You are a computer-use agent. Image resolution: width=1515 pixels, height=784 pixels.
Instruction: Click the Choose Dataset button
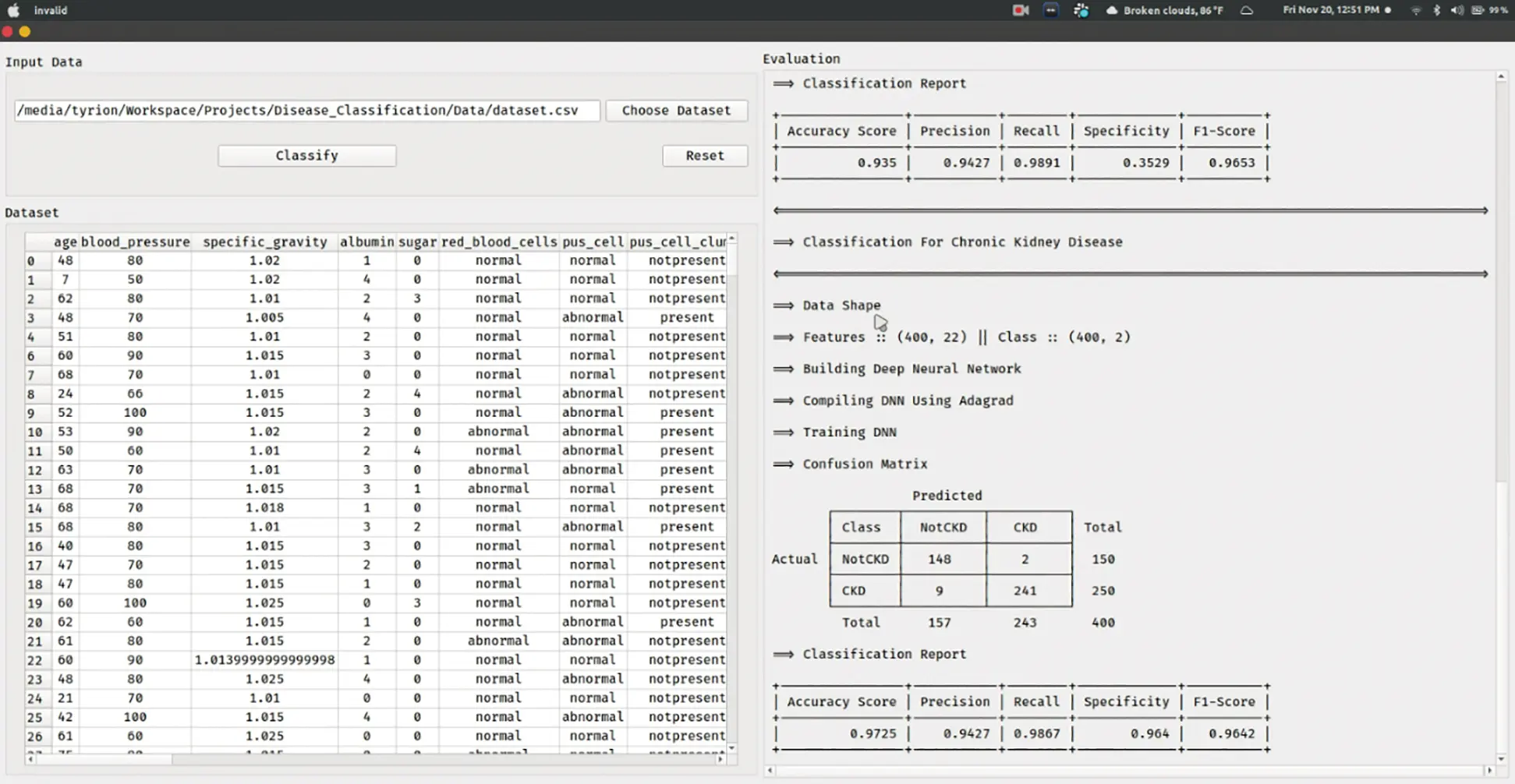point(676,111)
